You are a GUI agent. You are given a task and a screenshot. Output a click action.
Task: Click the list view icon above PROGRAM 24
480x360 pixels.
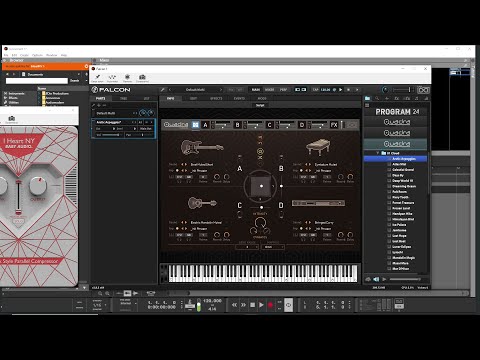367,105
